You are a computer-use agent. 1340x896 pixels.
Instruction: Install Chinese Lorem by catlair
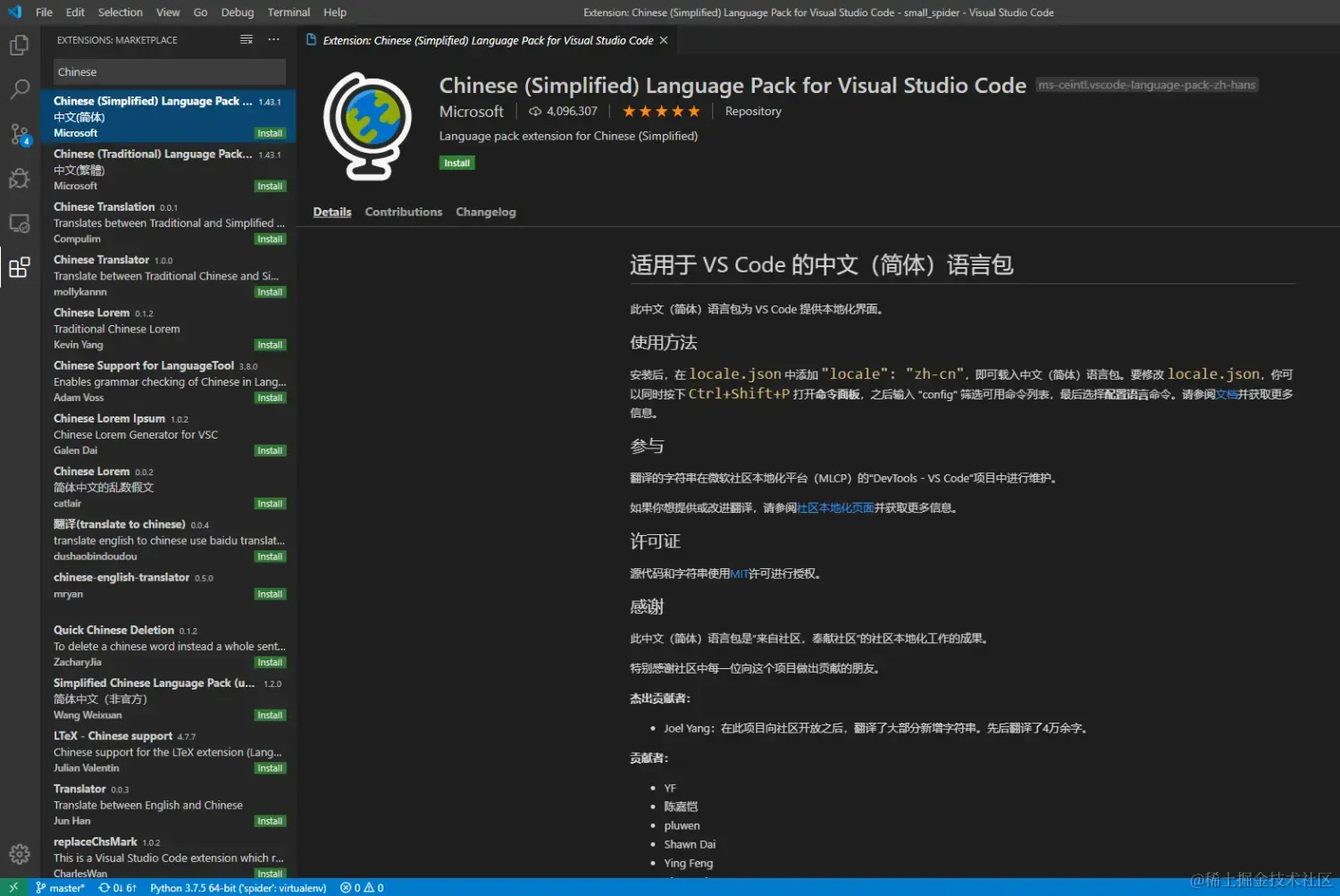pyautogui.click(x=270, y=503)
